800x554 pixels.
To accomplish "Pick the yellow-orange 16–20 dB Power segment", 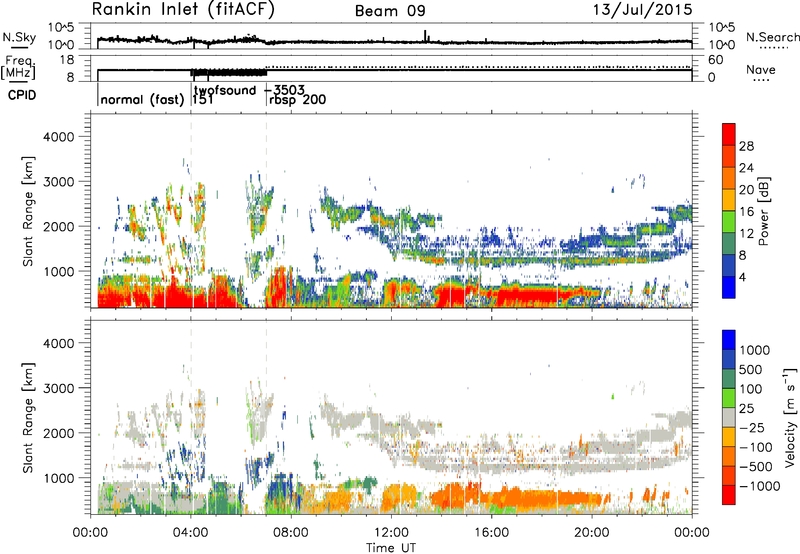I will [x=729, y=200].
